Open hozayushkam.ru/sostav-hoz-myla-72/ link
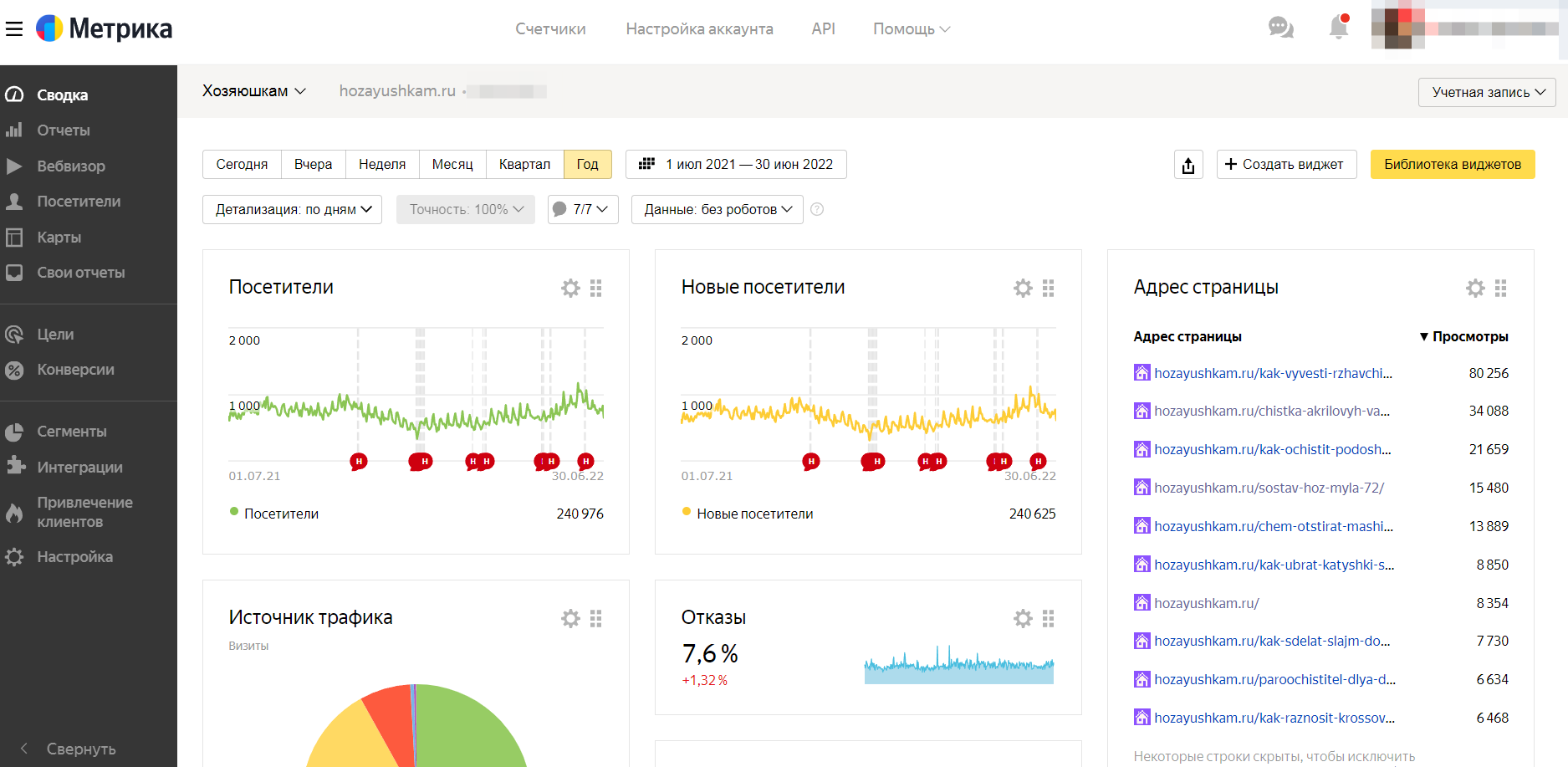The width and height of the screenshot is (1568, 767). pos(1269,488)
